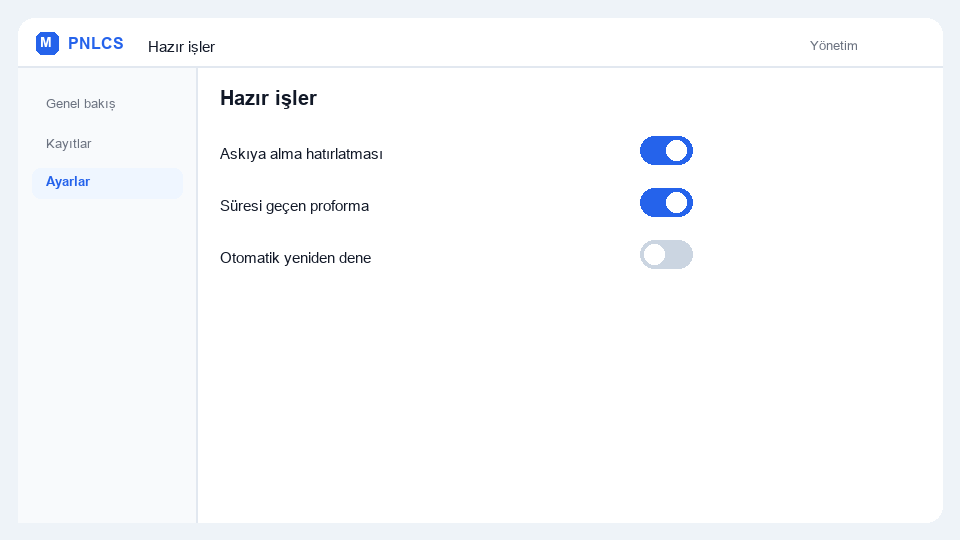The image size is (960, 540).
Task: Click blank panel area beneath Otomatik yeniden dene
Action: 569,398
